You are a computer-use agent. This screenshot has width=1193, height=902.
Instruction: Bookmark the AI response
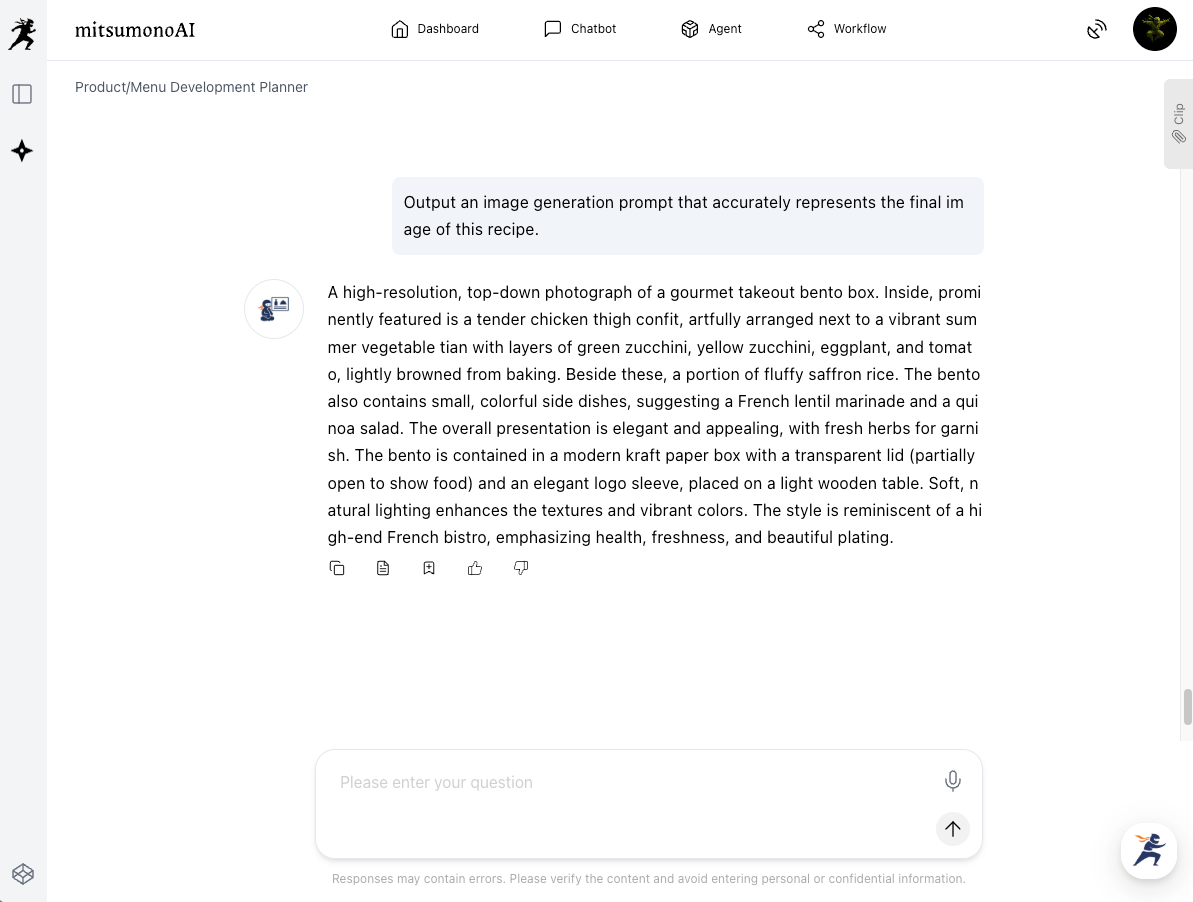429,568
